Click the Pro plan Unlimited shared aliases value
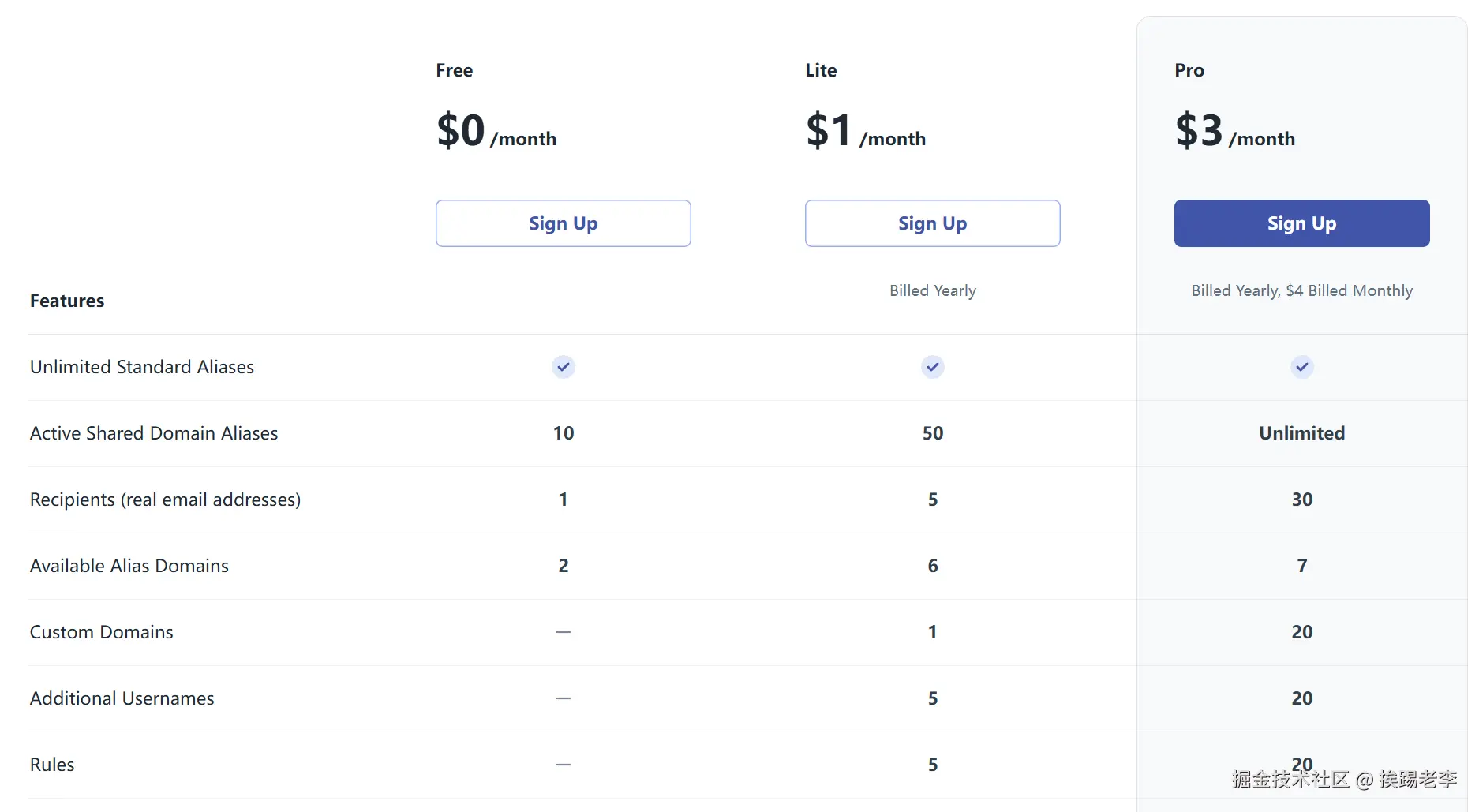The height and width of the screenshot is (812, 1479). pos(1301,433)
